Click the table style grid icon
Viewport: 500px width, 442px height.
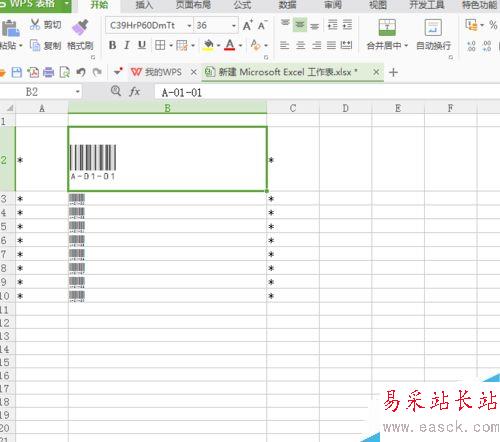(182, 45)
